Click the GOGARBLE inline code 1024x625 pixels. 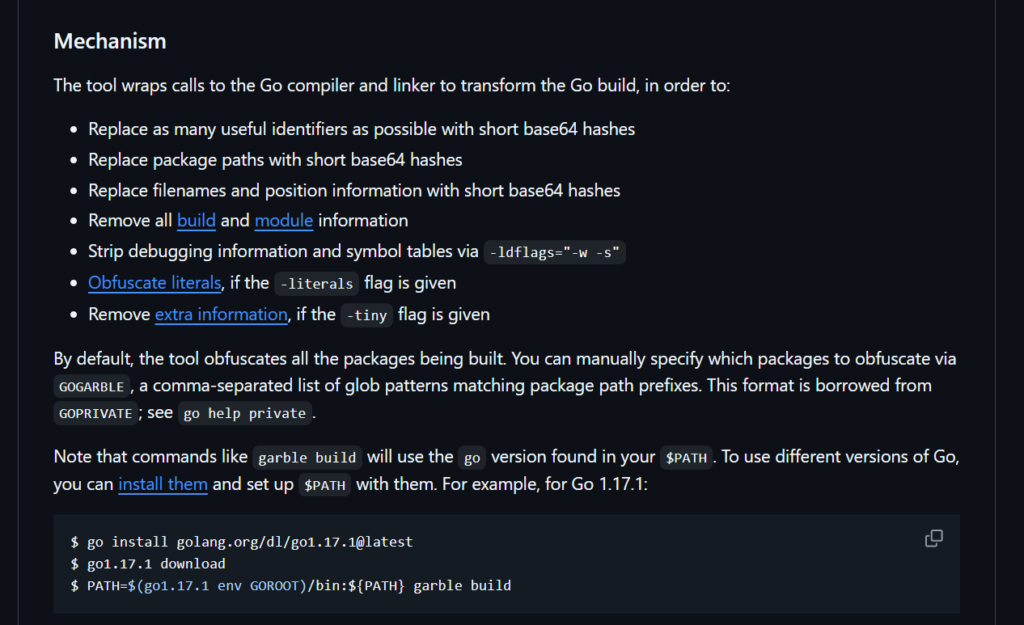coord(92,386)
